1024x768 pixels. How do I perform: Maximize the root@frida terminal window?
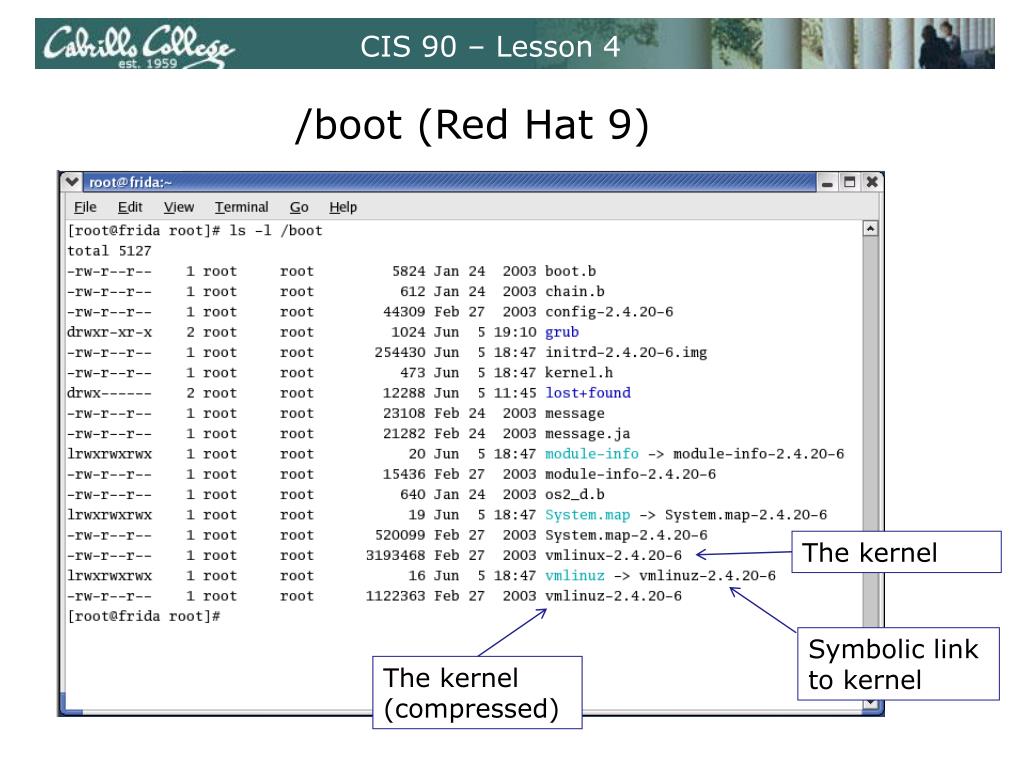pos(850,182)
